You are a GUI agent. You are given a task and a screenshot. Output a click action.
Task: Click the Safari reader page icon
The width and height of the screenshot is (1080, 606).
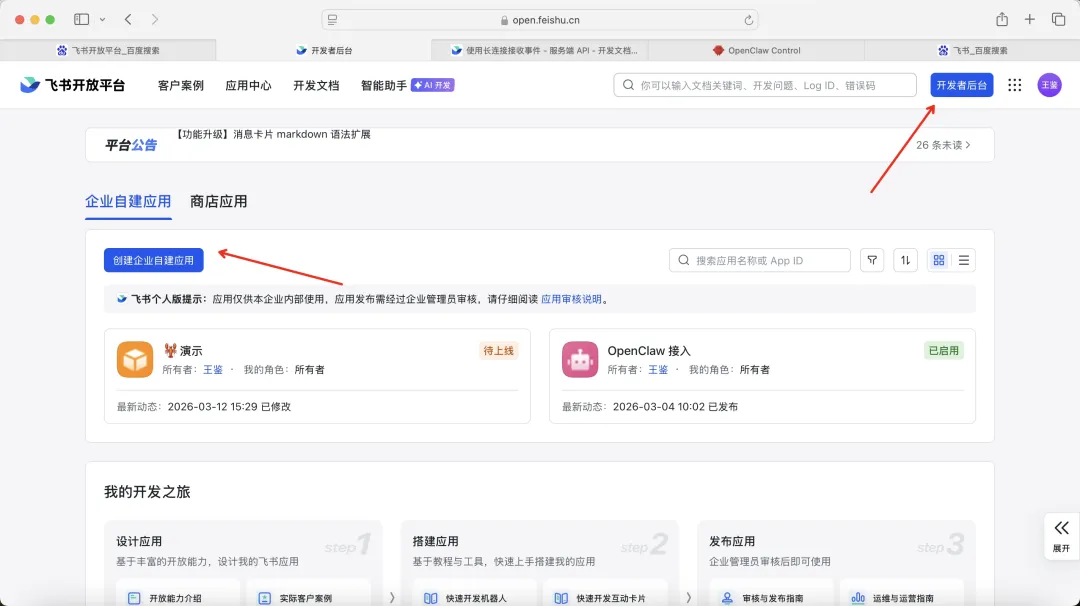coord(333,20)
